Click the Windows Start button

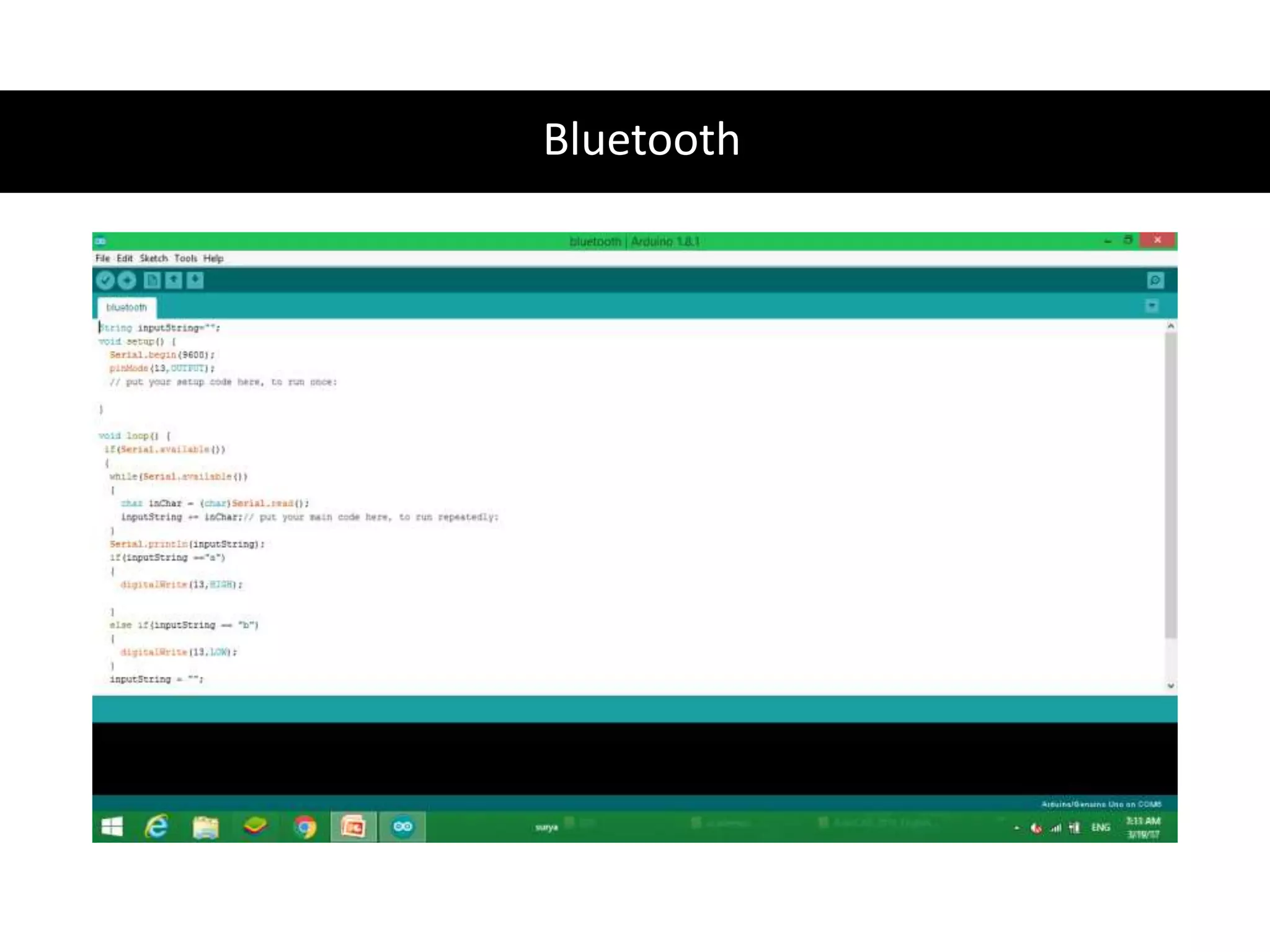[112, 827]
